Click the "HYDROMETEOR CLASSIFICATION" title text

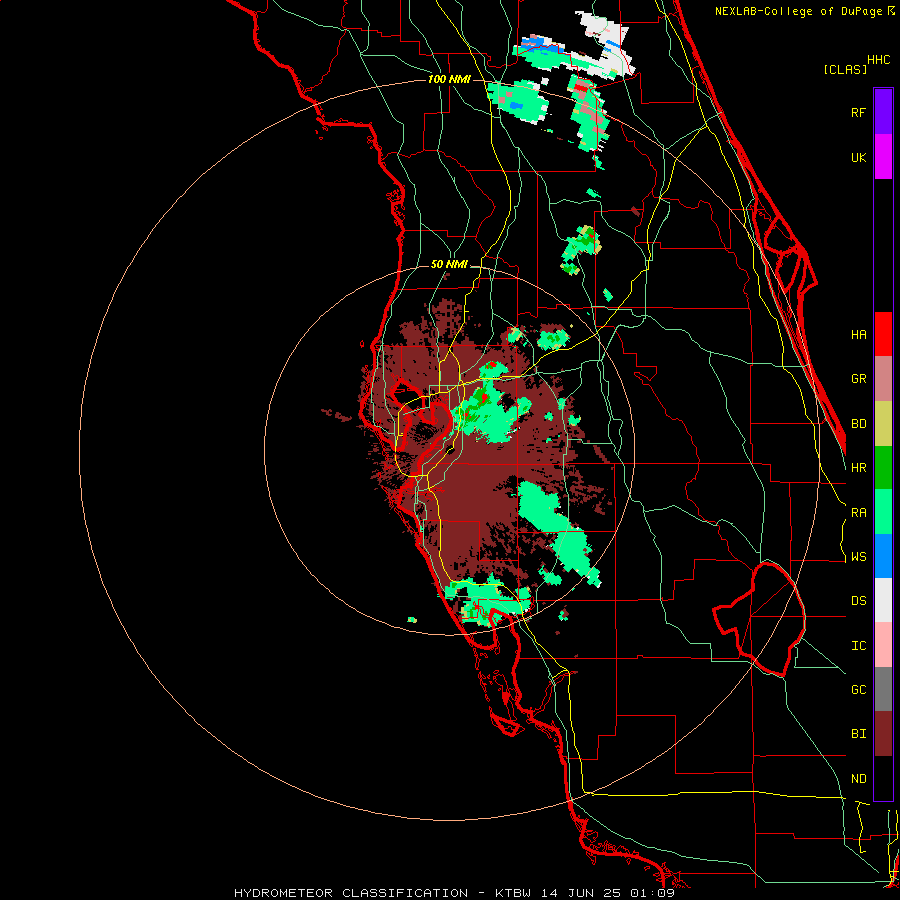(351, 893)
